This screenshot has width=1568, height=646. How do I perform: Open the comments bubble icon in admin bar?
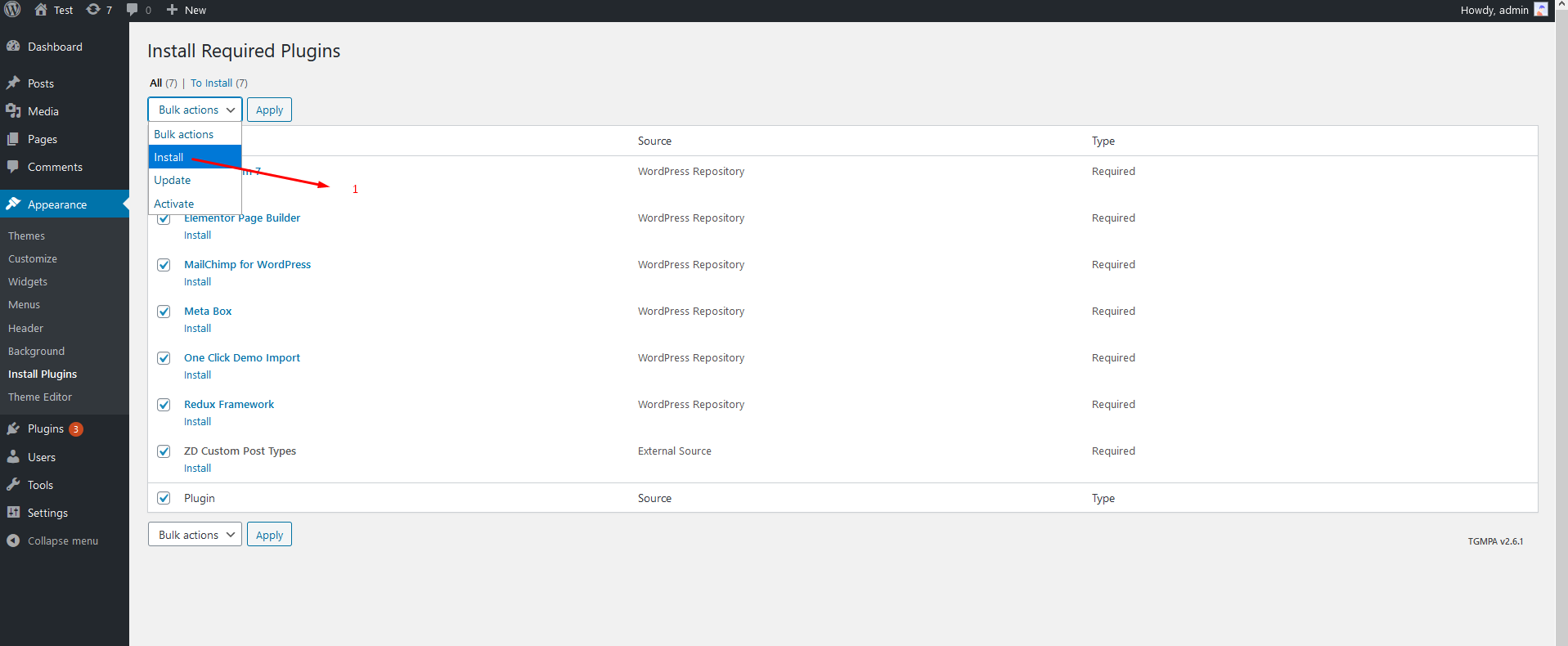pyautogui.click(x=132, y=10)
